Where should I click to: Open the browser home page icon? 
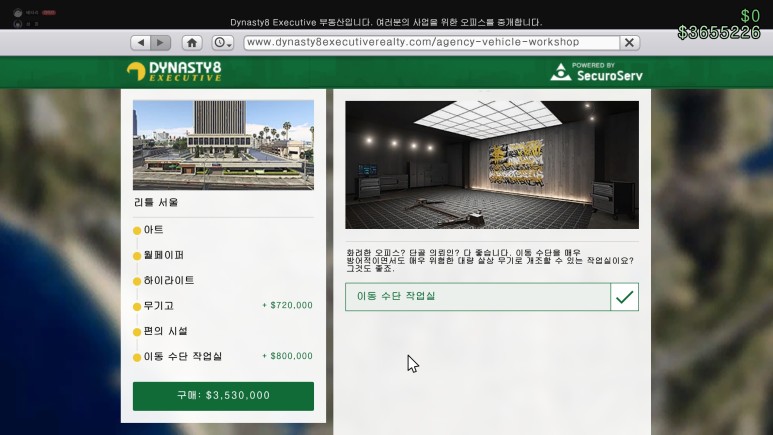[x=192, y=43]
